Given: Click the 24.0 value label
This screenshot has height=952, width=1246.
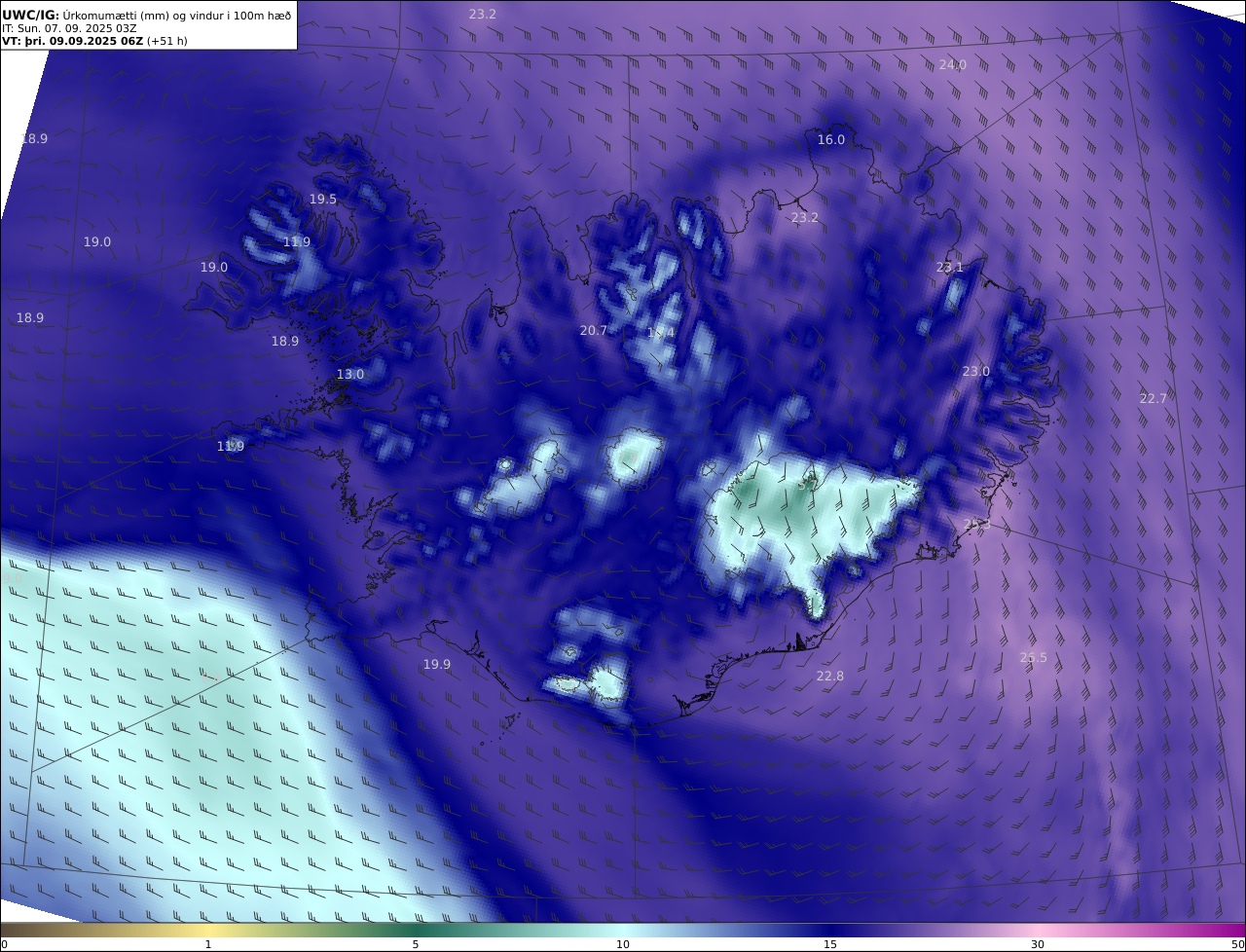Looking at the screenshot, I should 953,64.
